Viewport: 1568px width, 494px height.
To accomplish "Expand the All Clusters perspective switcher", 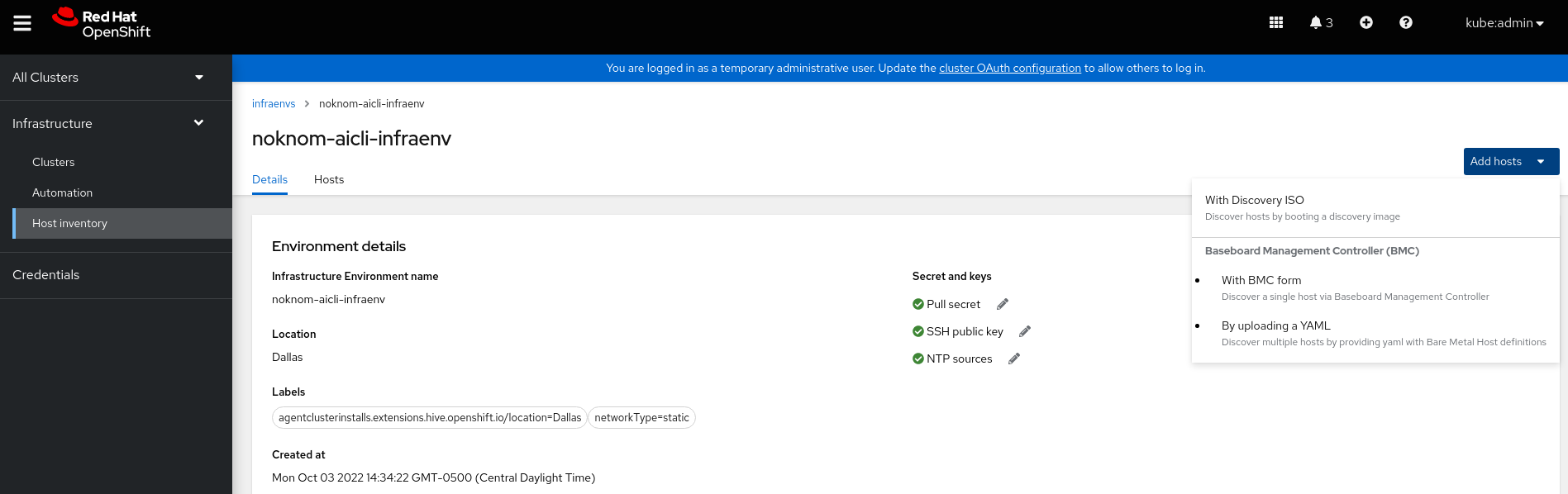I will coord(107,78).
